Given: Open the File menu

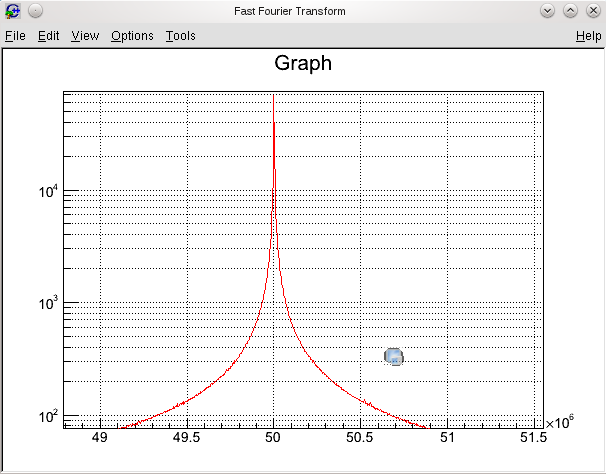Looking at the screenshot, I should [x=15, y=36].
